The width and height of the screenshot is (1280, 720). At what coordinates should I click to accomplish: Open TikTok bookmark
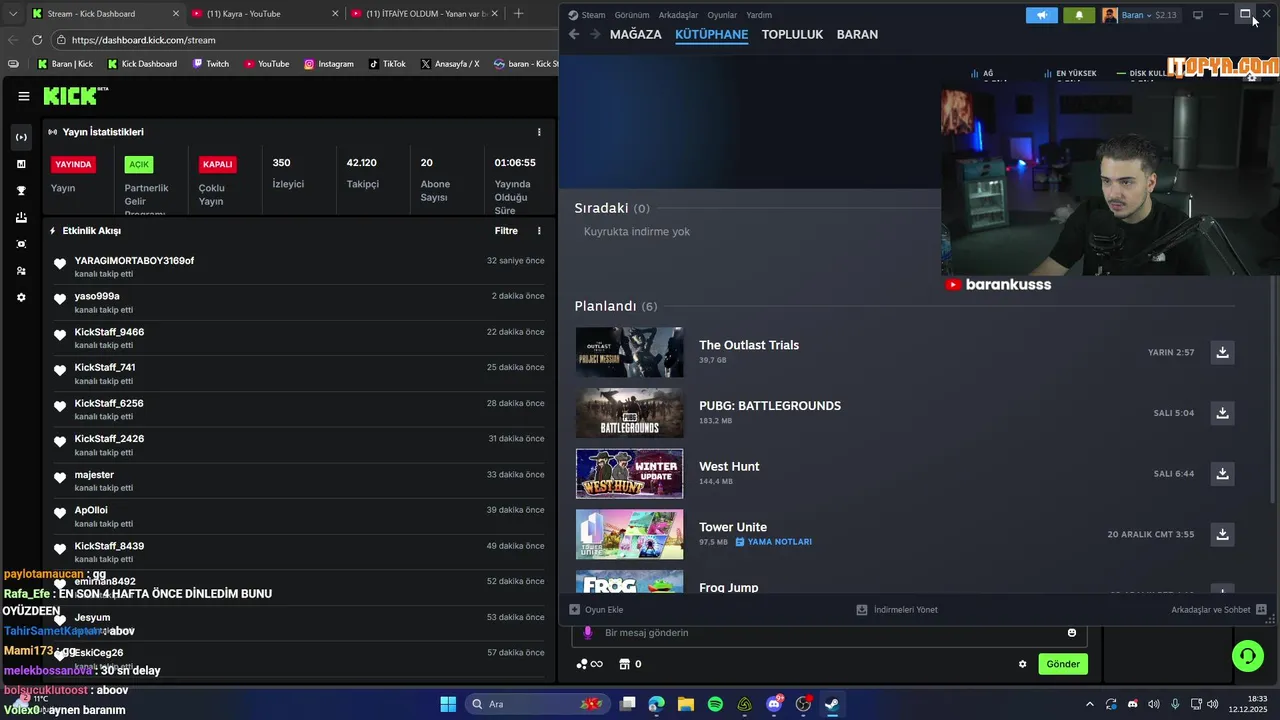coord(387,64)
